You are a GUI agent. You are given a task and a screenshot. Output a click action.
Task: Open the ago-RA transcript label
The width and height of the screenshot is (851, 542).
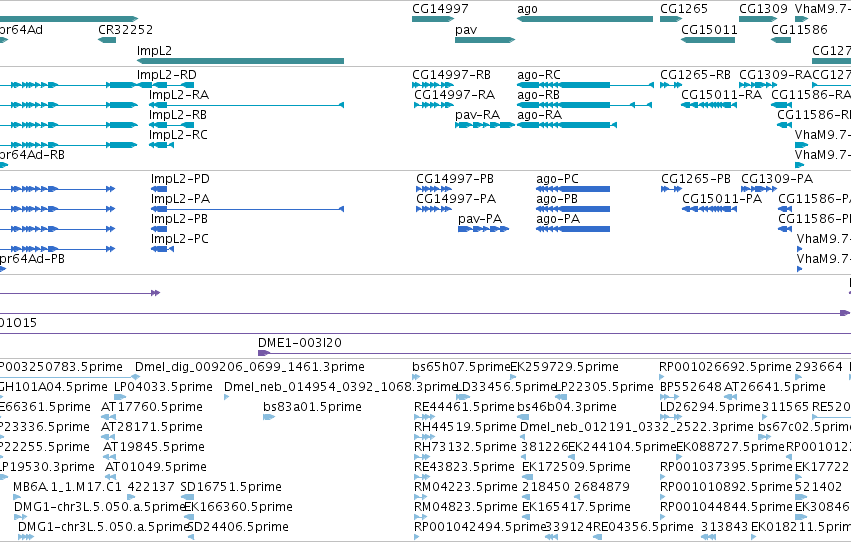[x=539, y=115]
